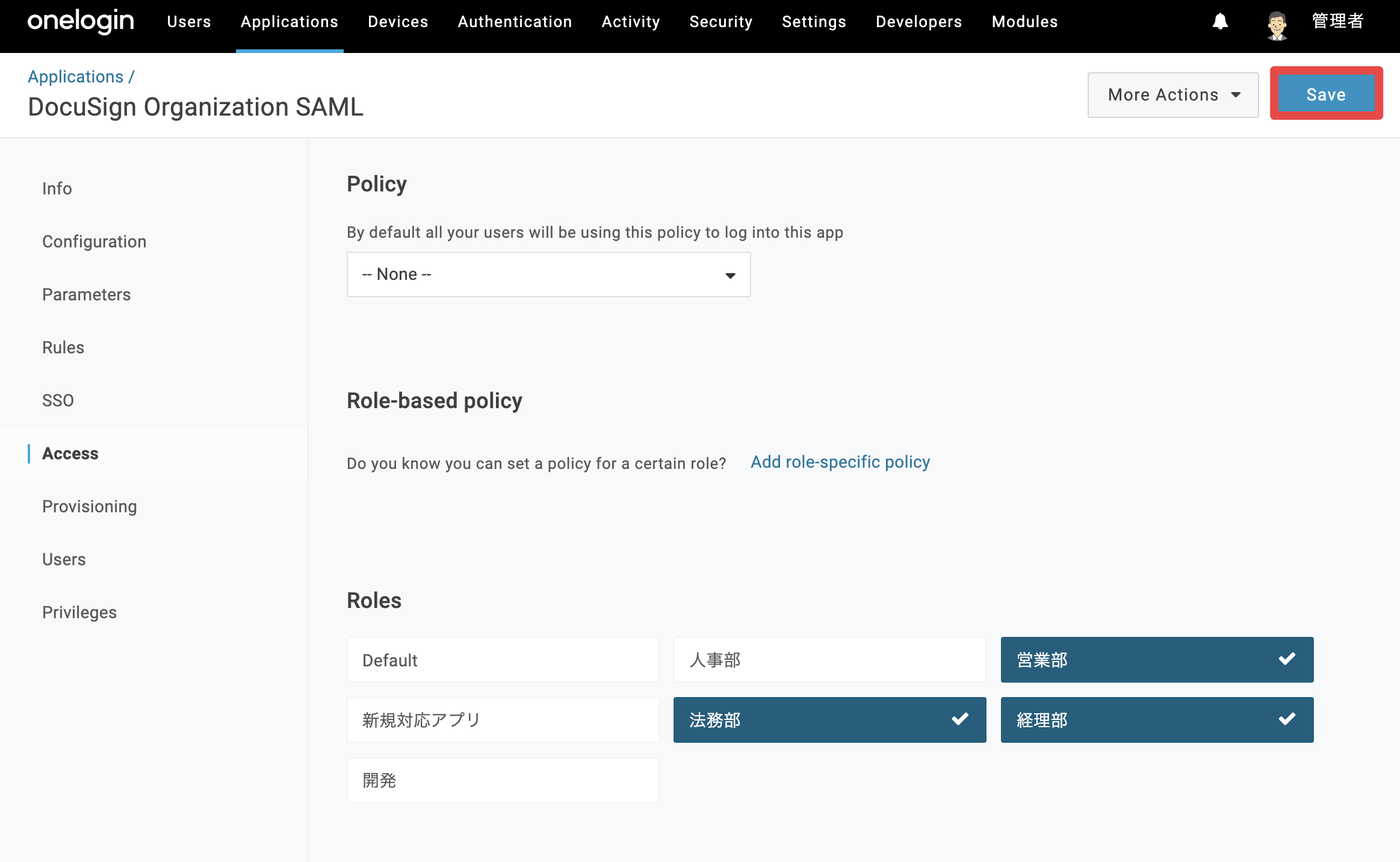Image resolution: width=1400 pixels, height=862 pixels.
Task: Click the Roles section heading
Action: click(374, 600)
